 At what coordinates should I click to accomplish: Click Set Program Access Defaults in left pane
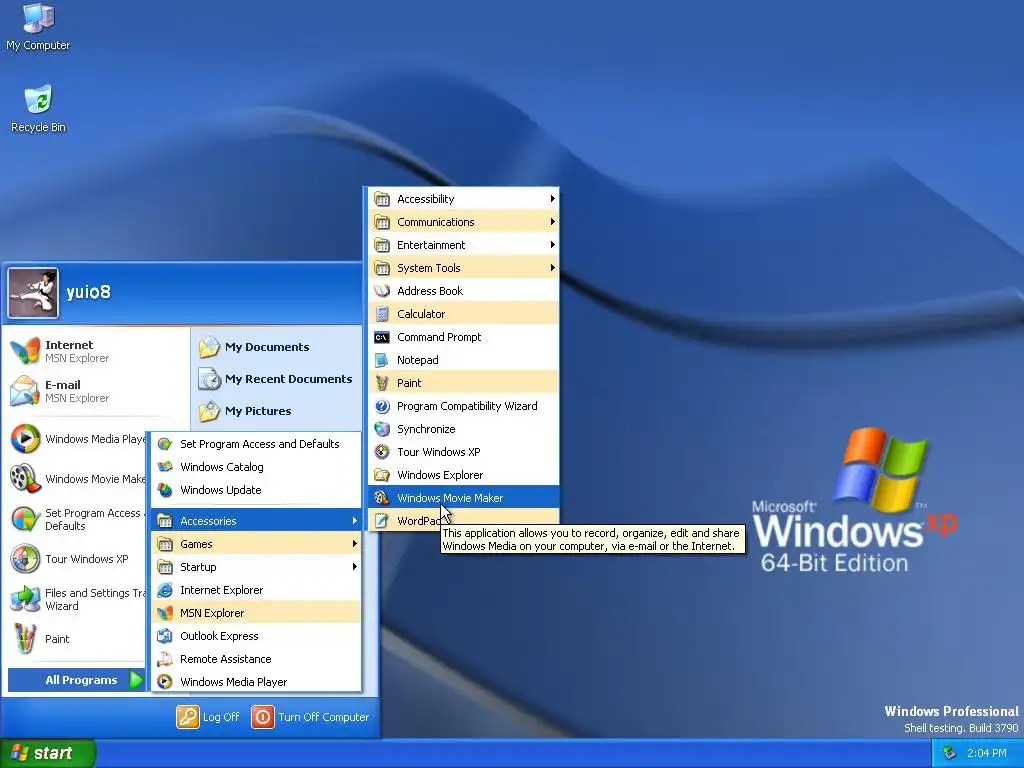[77, 519]
